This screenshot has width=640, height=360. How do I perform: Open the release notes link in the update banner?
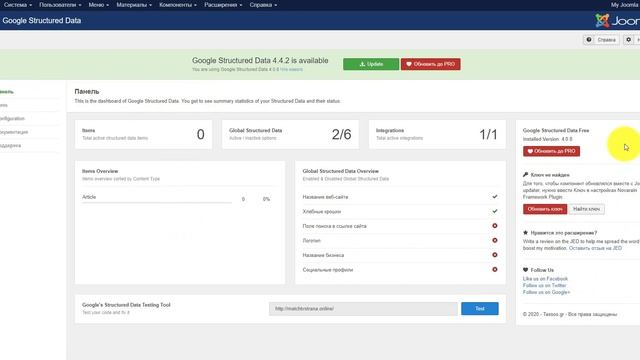coord(291,69)
